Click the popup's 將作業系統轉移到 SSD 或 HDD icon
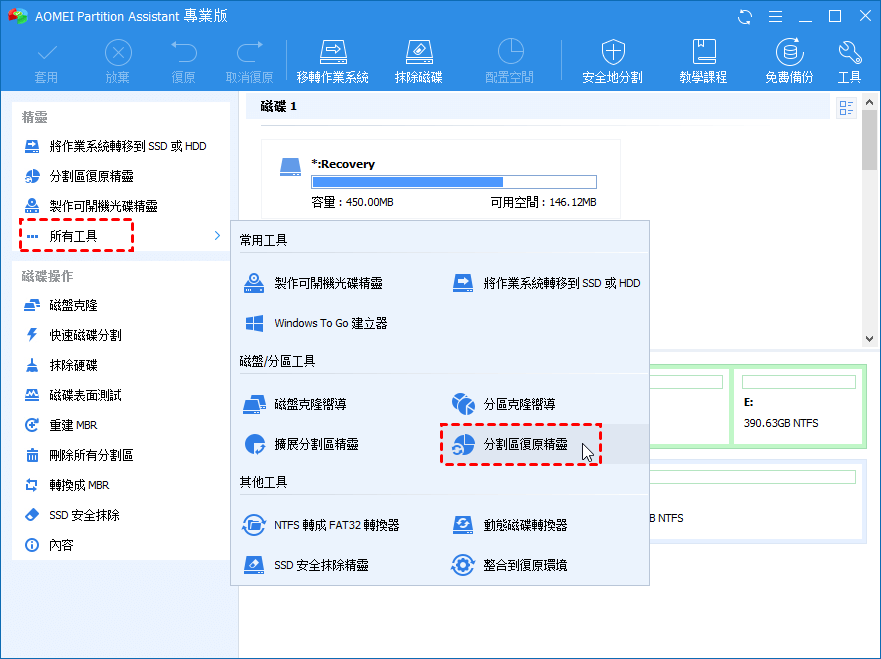Screen dimensions: 881x659 point(463,283)
